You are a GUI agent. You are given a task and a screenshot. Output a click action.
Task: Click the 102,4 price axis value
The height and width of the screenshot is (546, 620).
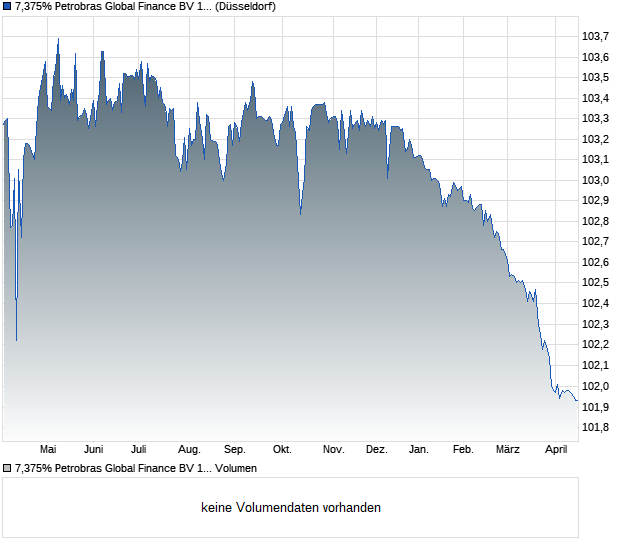(x=595, y=303)
